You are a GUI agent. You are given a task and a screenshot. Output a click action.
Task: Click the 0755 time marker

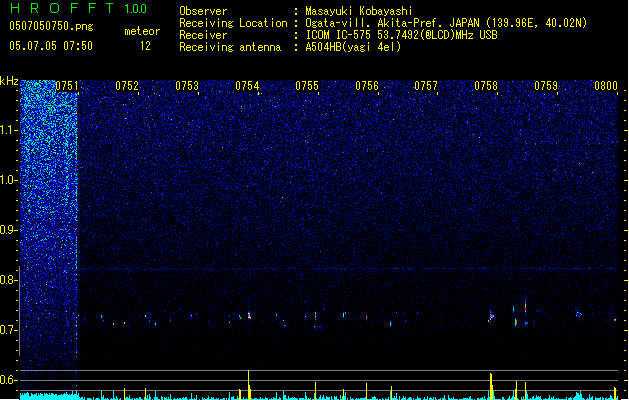[307, 86]
